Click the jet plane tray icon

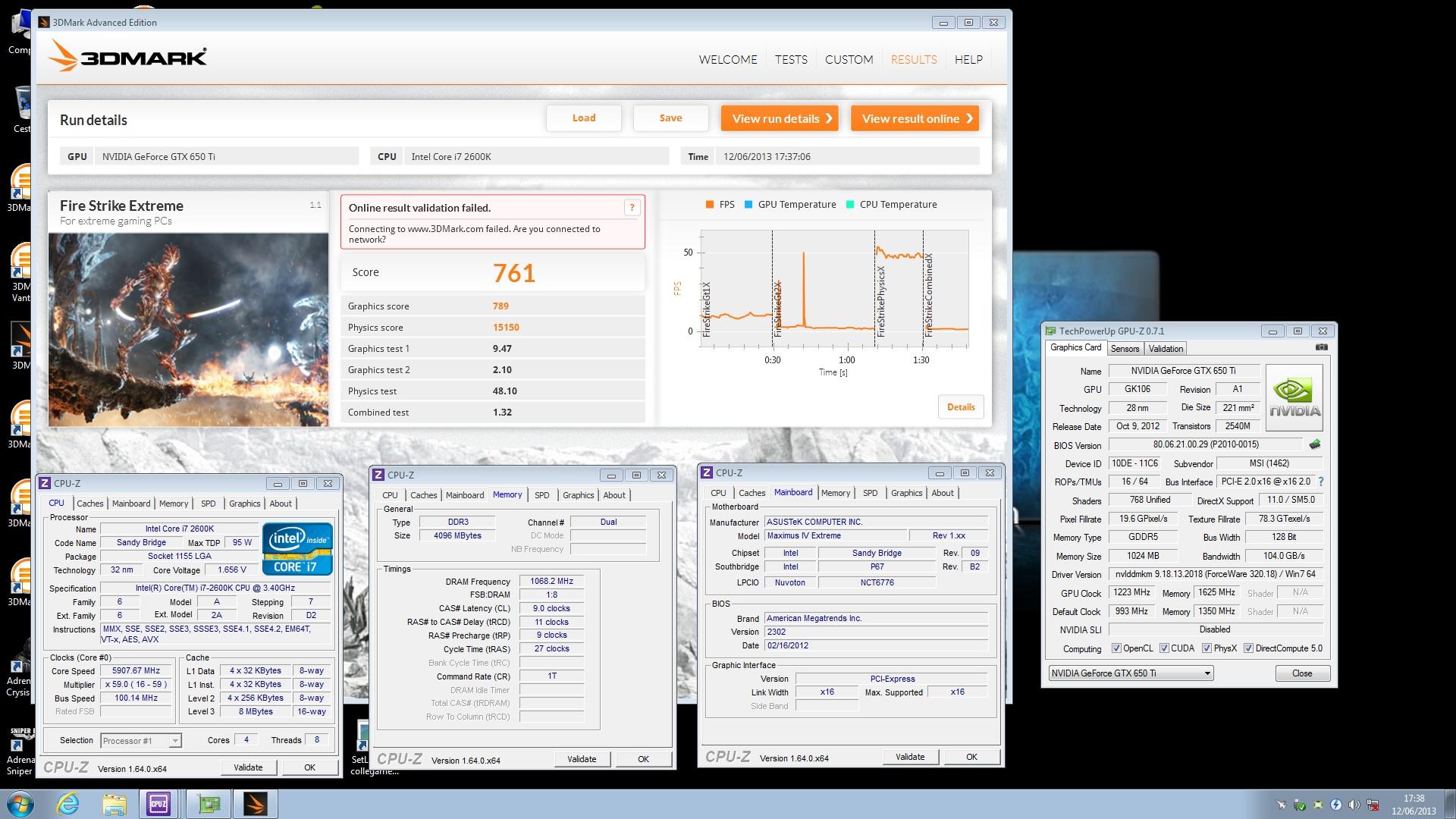click(x=1281, y=805)
